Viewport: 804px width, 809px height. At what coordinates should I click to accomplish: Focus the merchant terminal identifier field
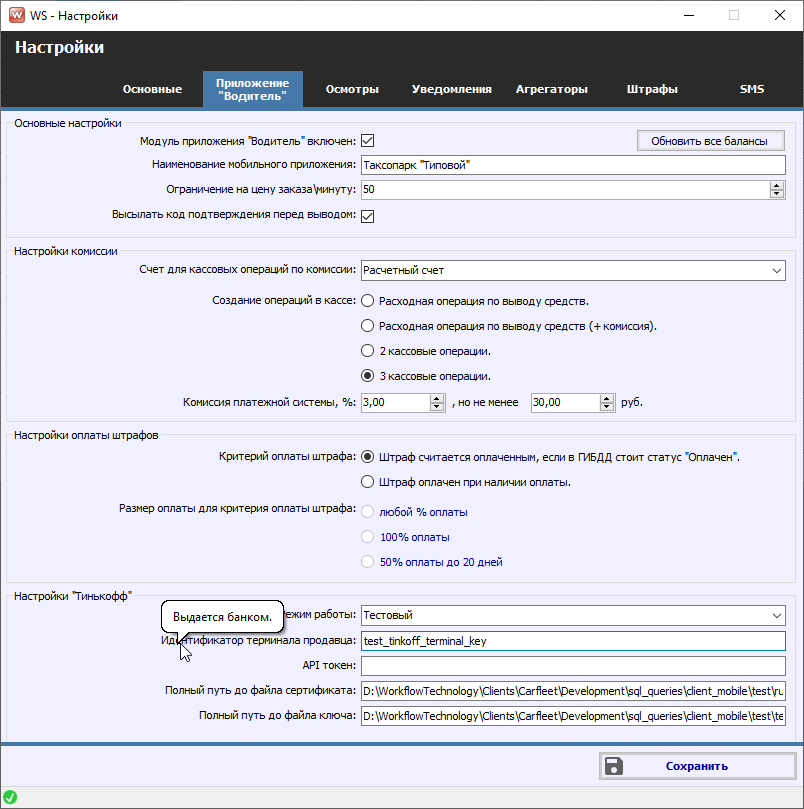573,641
